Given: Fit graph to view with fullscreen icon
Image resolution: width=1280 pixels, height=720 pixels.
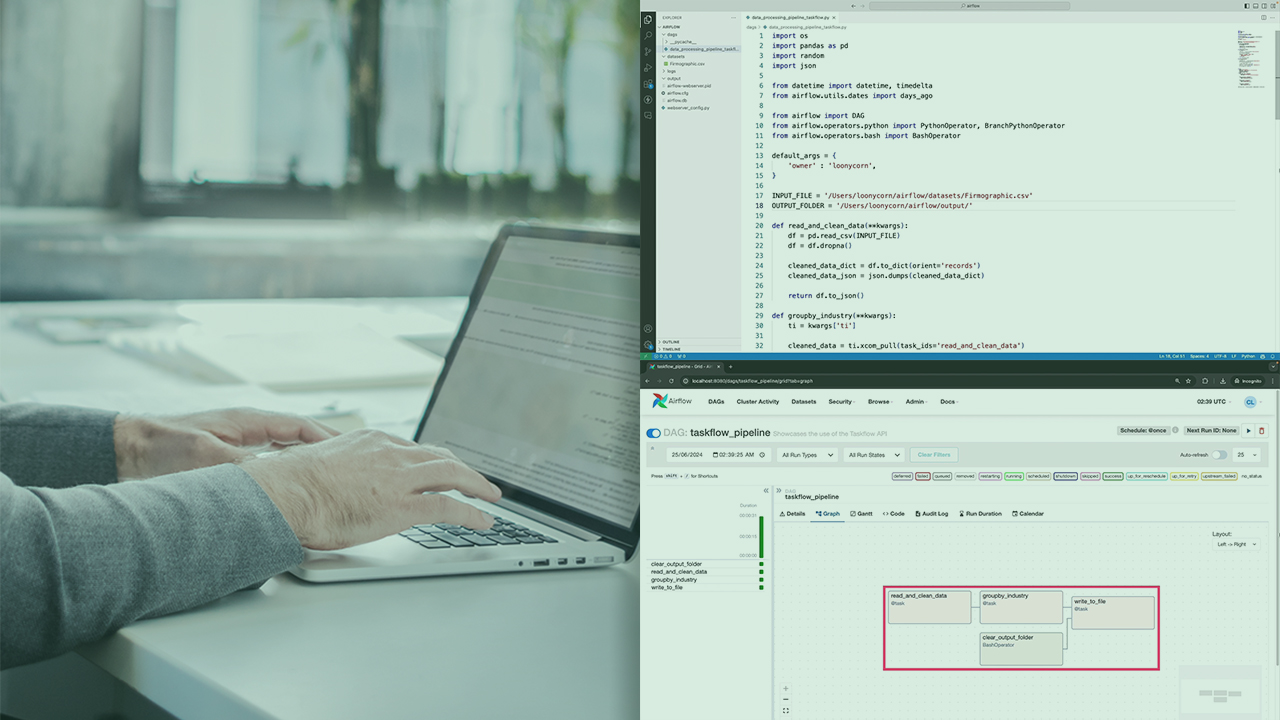Looking at the screenshot, I should click(x=786, y=710).
